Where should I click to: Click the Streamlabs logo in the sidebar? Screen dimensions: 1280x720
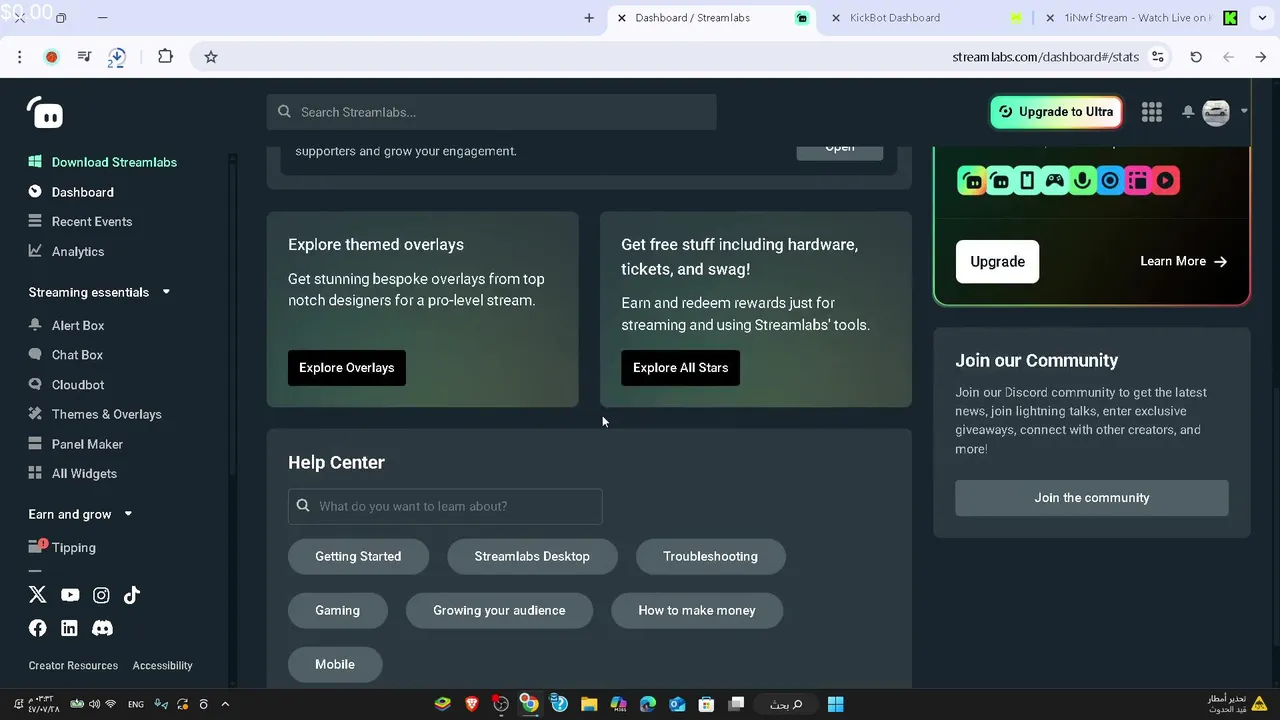coord(45,112)
